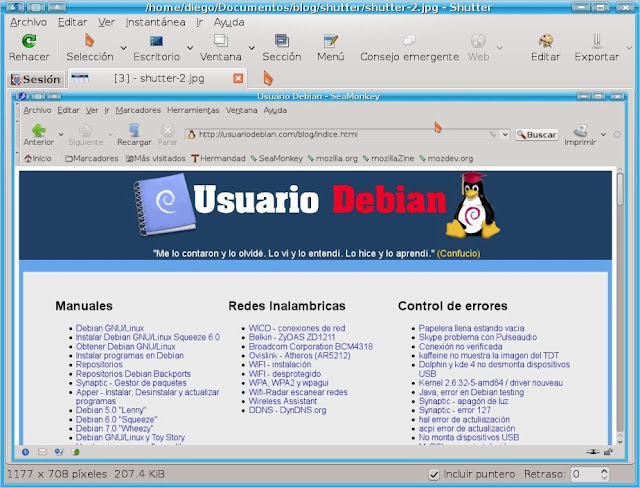Expand the Ventana dropdown arrow
Viewport: 640px width, 488px height.
click(x=252, y=48)
